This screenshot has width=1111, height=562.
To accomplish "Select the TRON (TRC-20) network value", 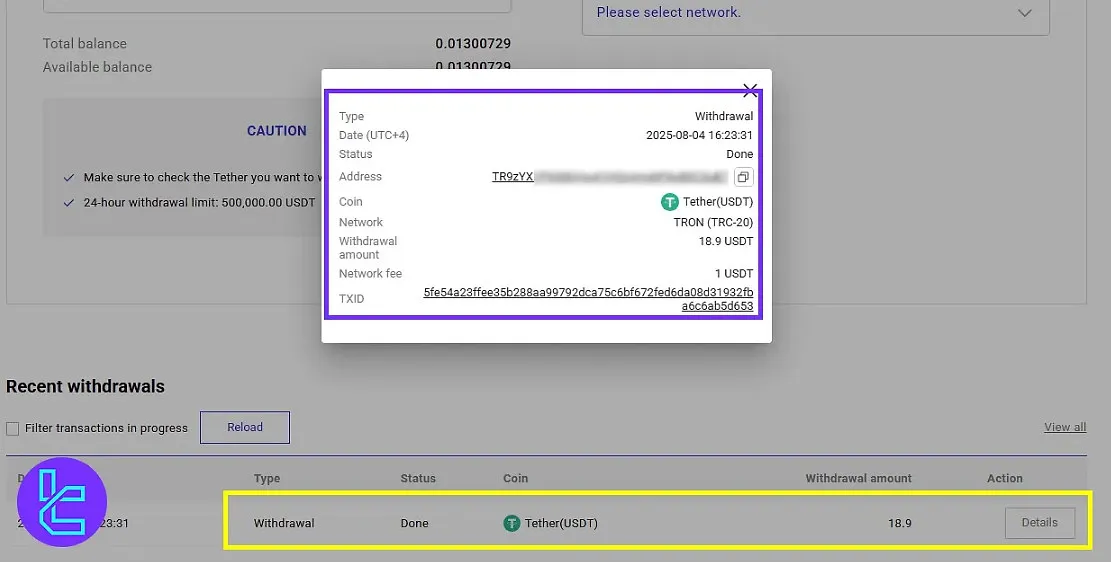I will 714,222.
